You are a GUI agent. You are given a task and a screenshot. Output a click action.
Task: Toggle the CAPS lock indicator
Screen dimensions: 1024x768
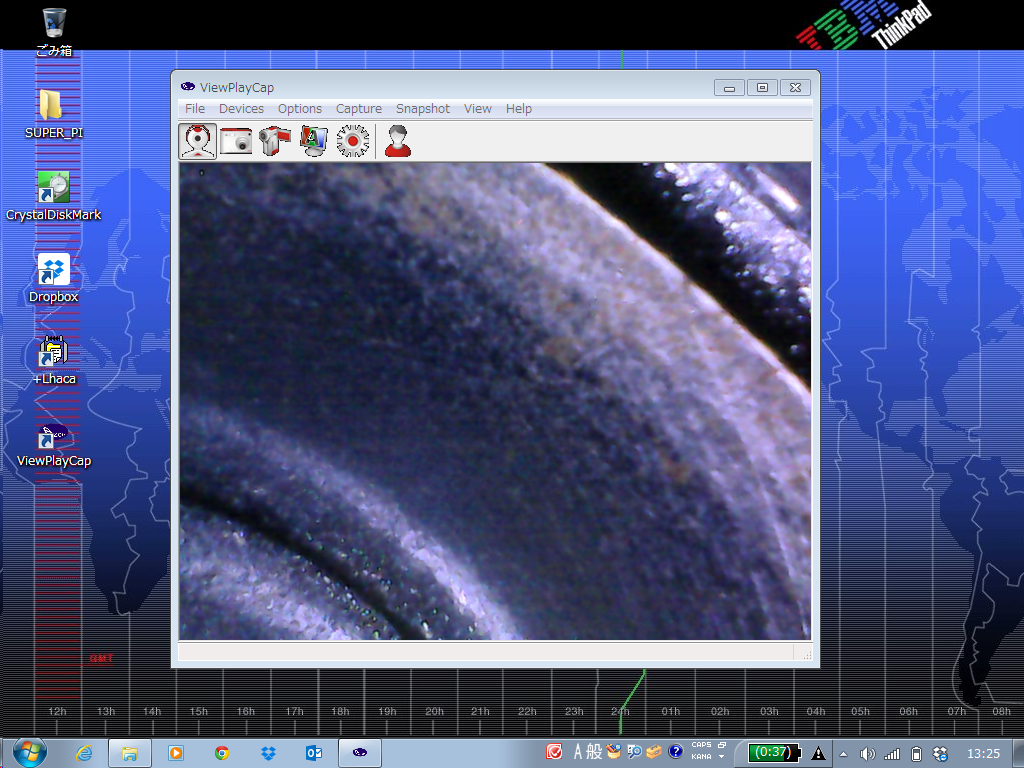coord(701,745)
